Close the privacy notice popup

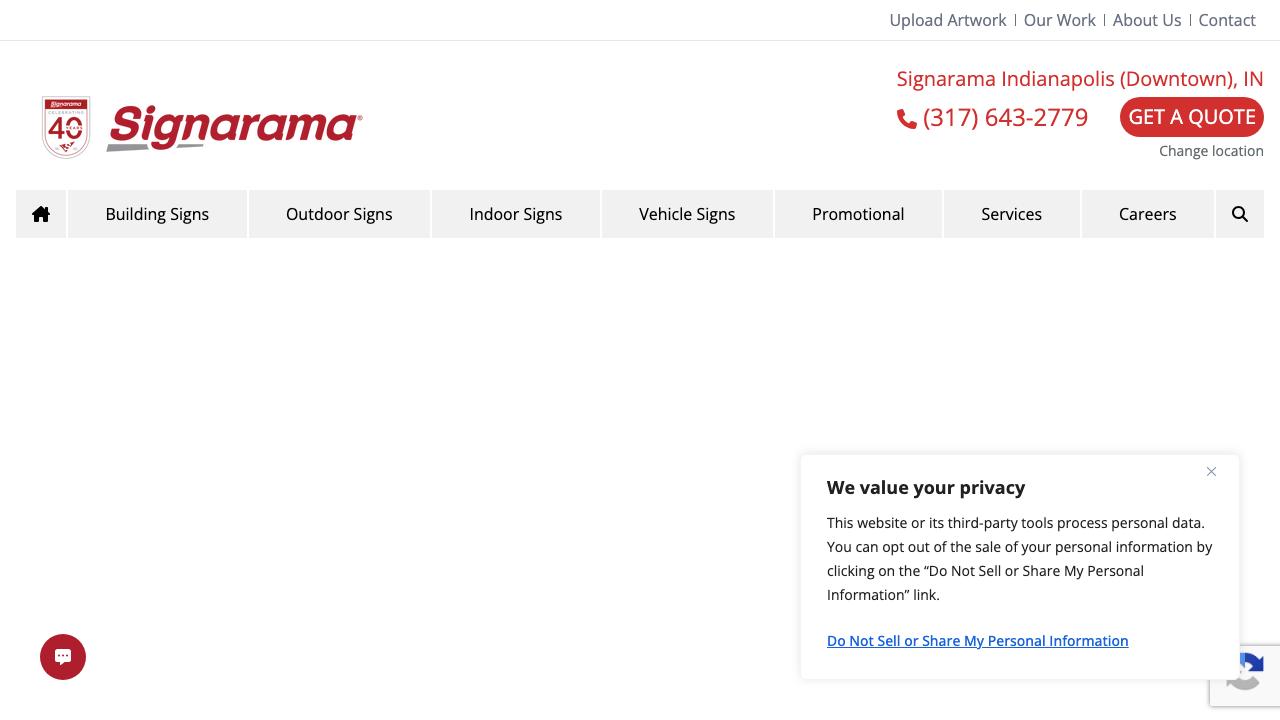pos(1211,472)
